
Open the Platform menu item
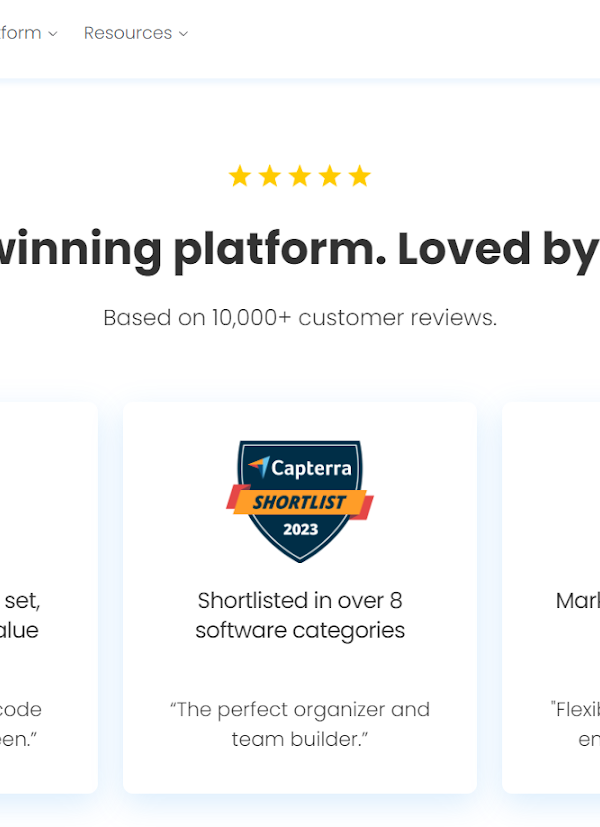(28, 33)
